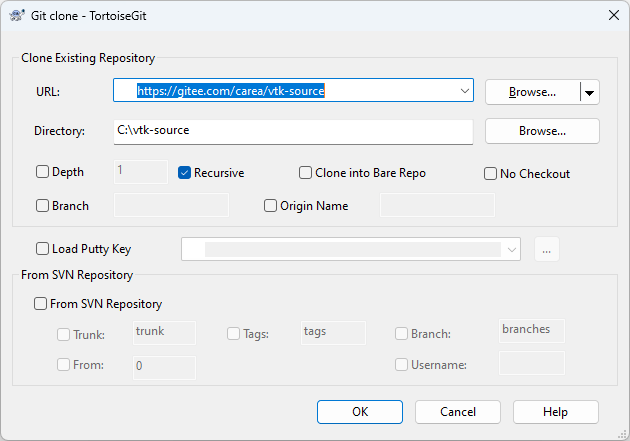Cancel the clone dialog
The image size is (630, 441).
[x=458, y=412]
